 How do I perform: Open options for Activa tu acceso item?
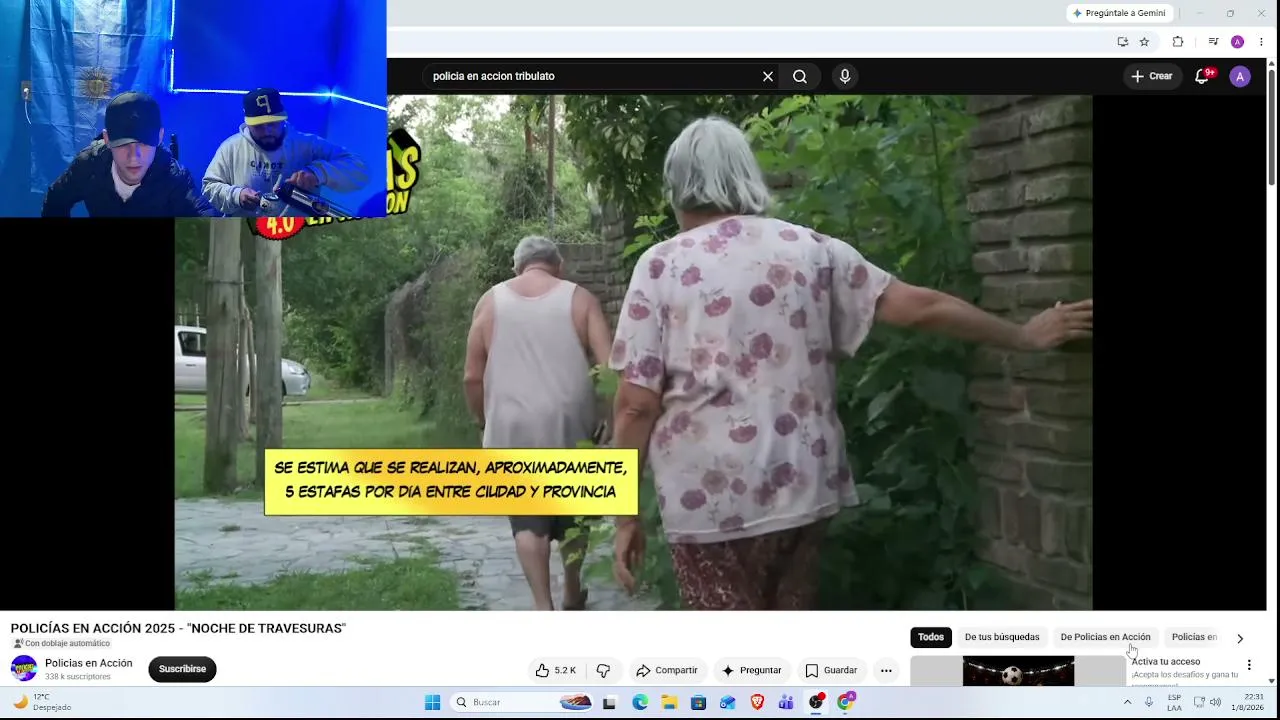[1248, 665]
